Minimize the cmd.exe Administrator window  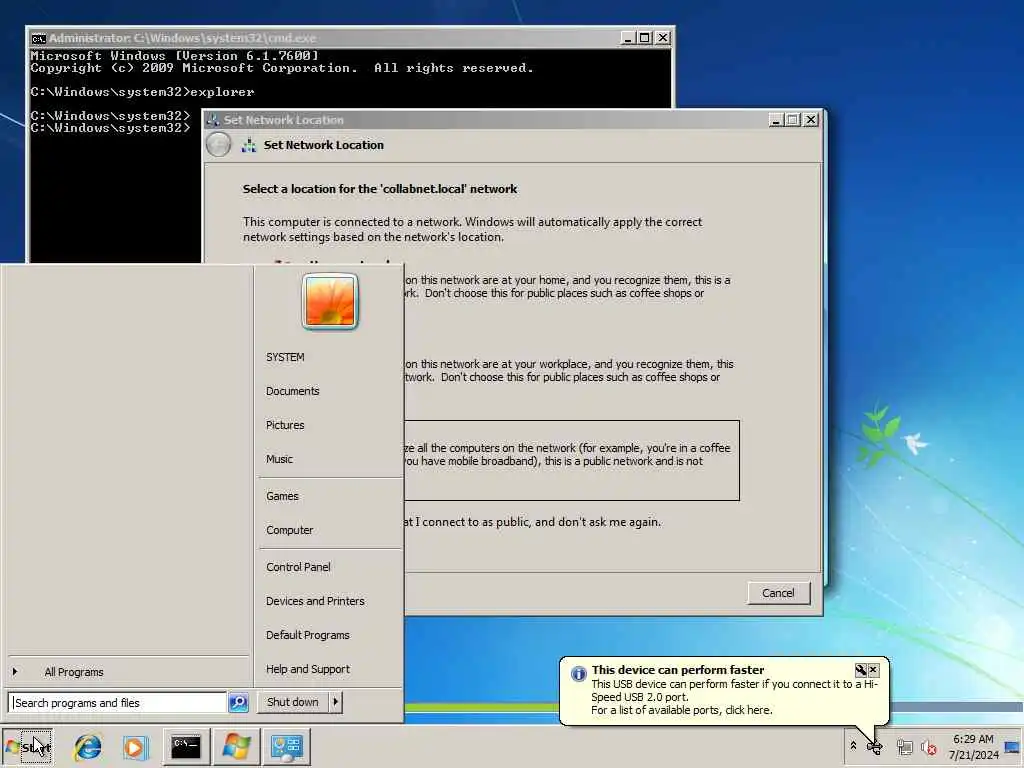click(x=628, y=38)
